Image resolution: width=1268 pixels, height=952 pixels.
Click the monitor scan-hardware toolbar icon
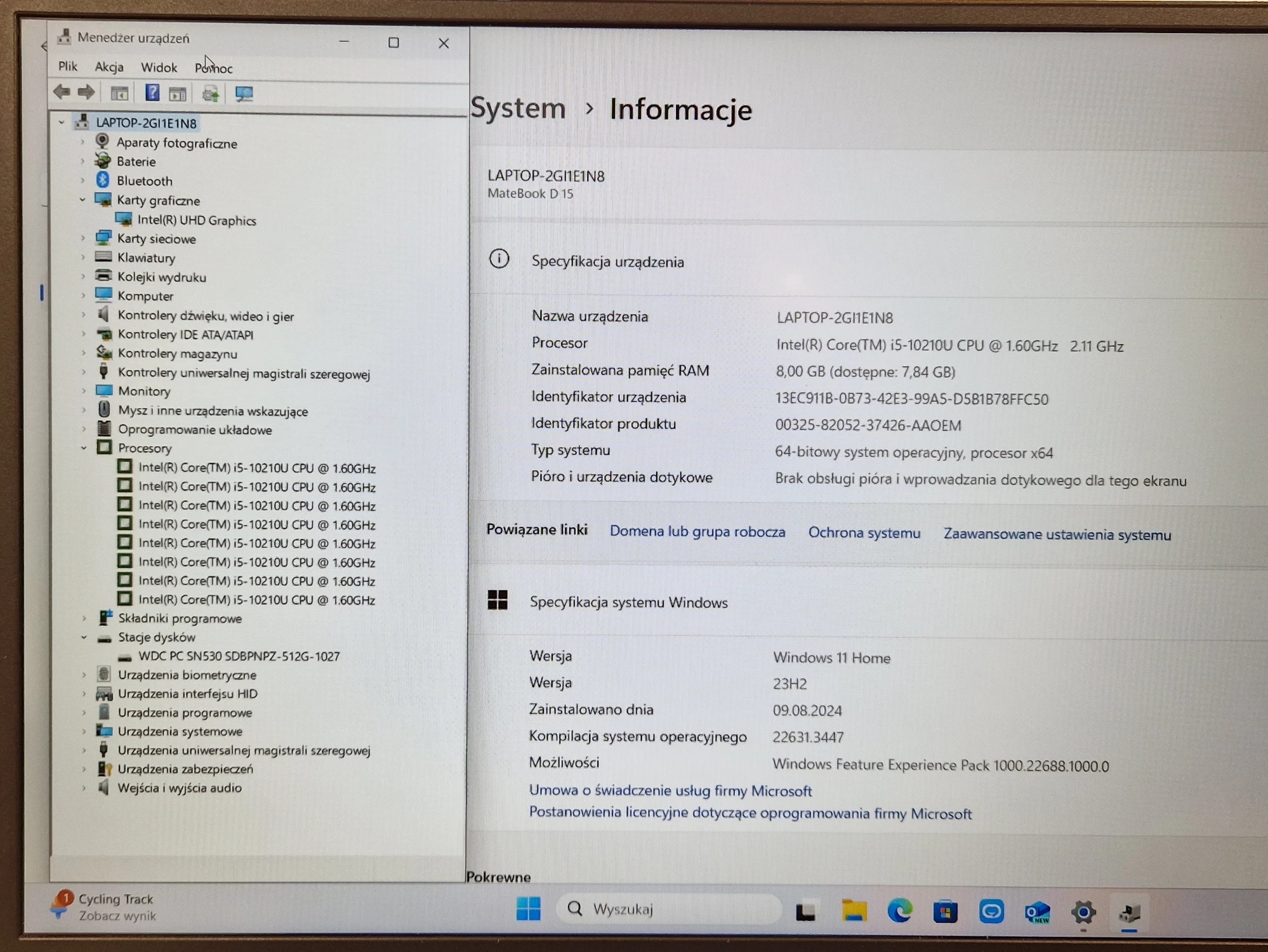(x=244, y=94)
